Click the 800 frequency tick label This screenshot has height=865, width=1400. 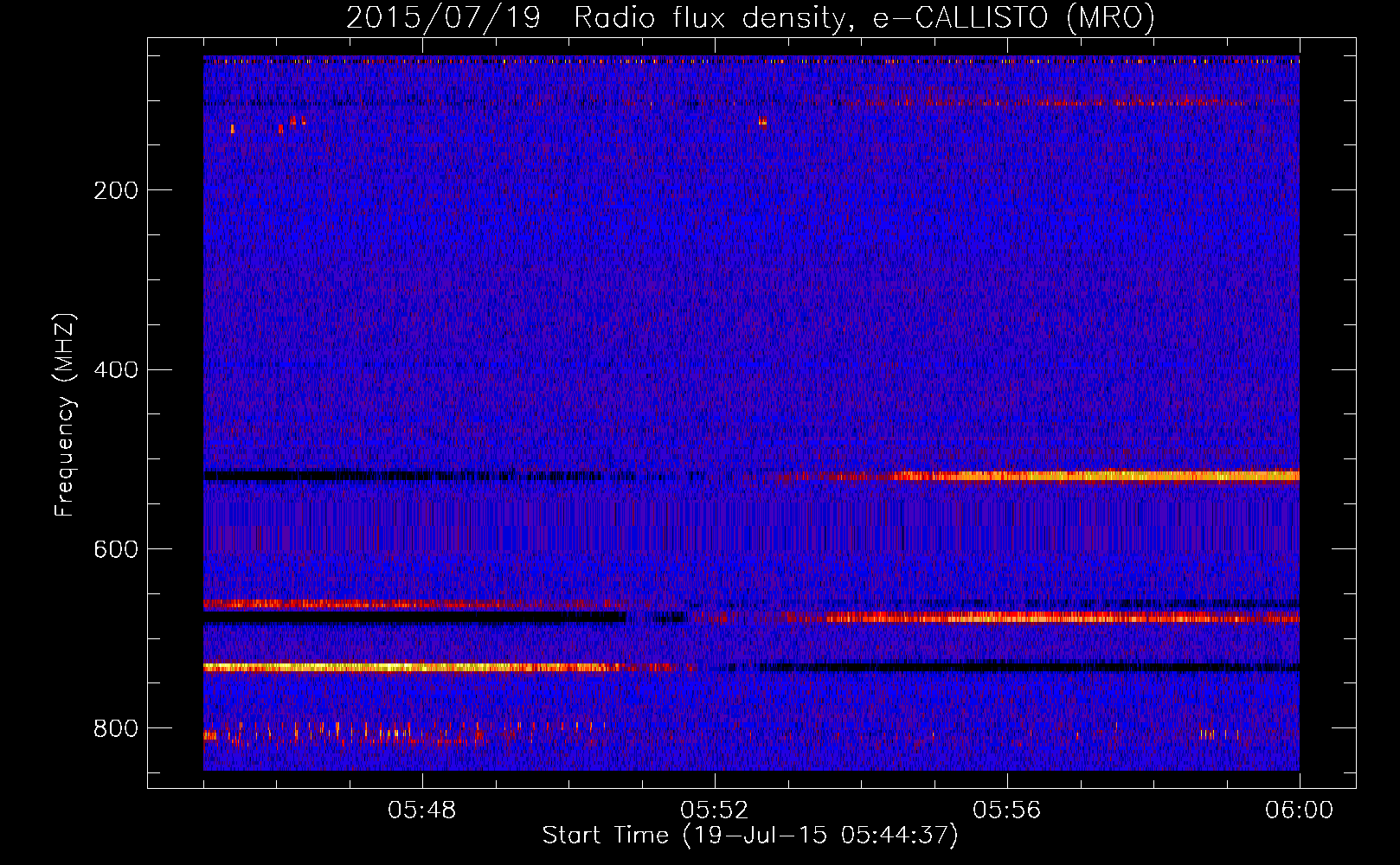pyautogui.click(x=115, y=729)
